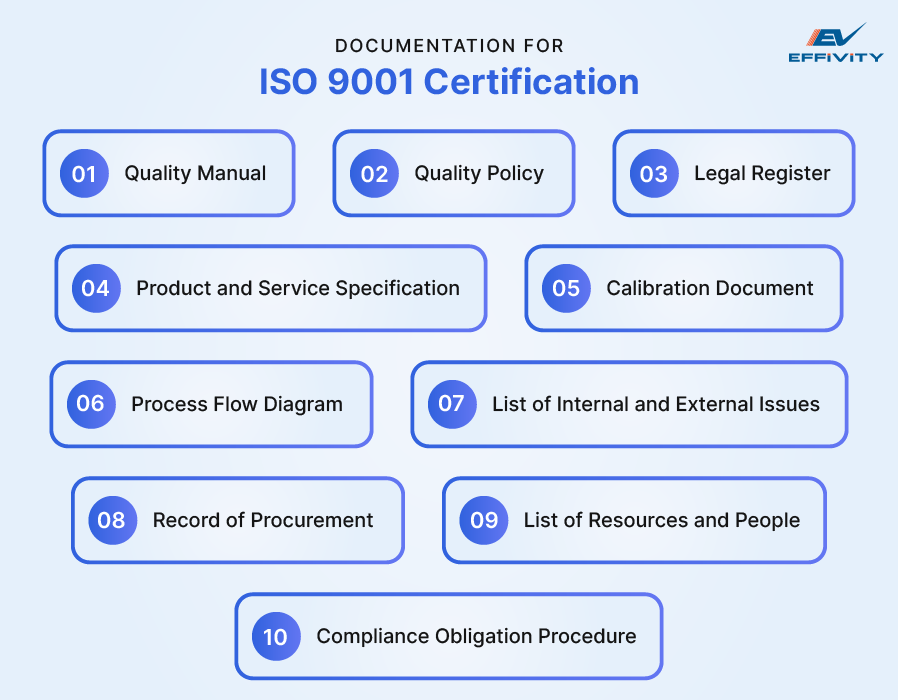Open the Legal Register item
Image resolution: width=898 pixels, height=700 pixels.
[x=733, y=174]
